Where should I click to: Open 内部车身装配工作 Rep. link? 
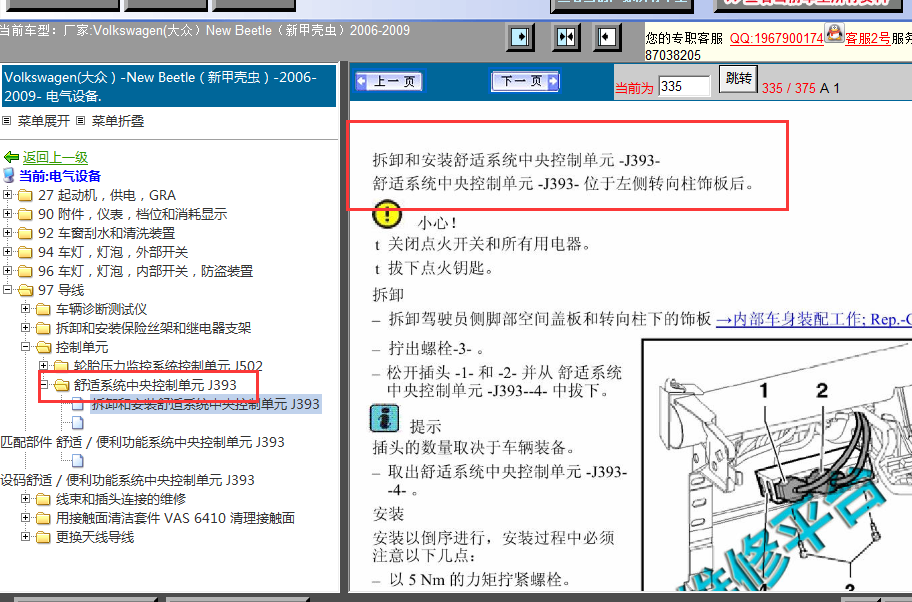813,319
